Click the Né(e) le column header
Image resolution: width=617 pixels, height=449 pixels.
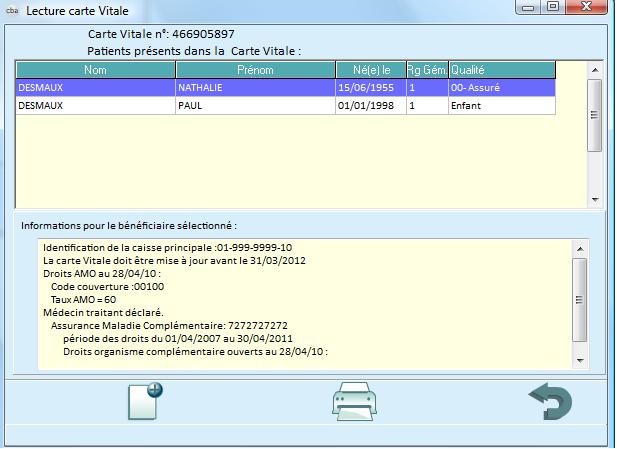tap(371, 70)
